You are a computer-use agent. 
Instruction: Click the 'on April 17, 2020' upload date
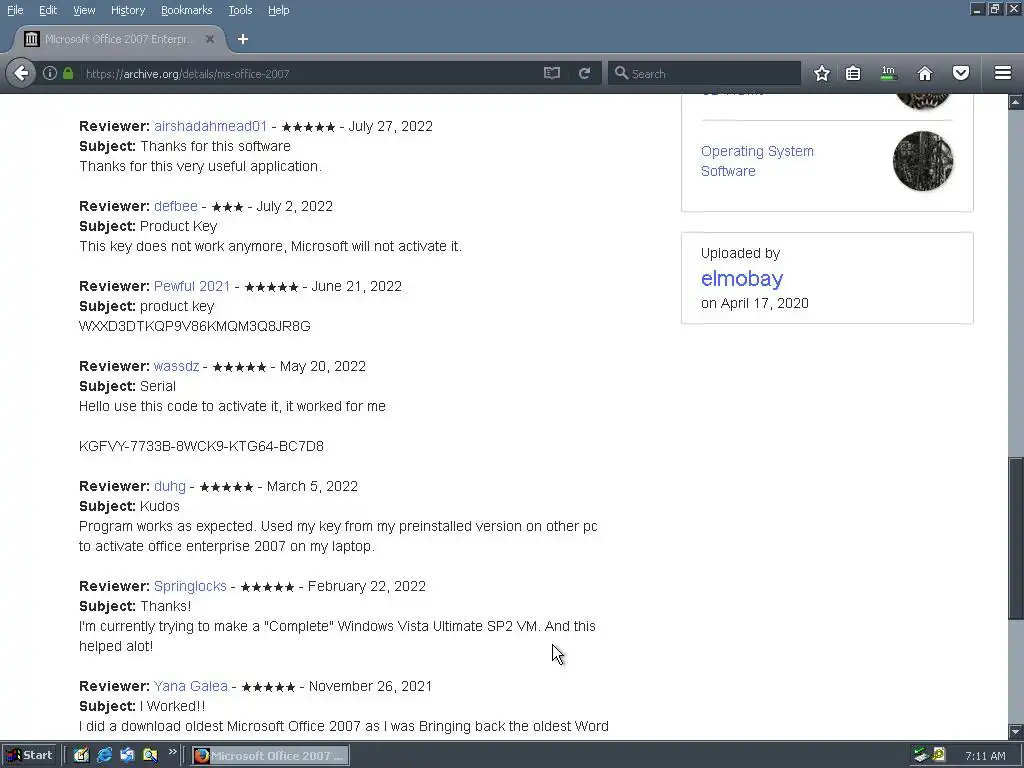coord(755,303)
